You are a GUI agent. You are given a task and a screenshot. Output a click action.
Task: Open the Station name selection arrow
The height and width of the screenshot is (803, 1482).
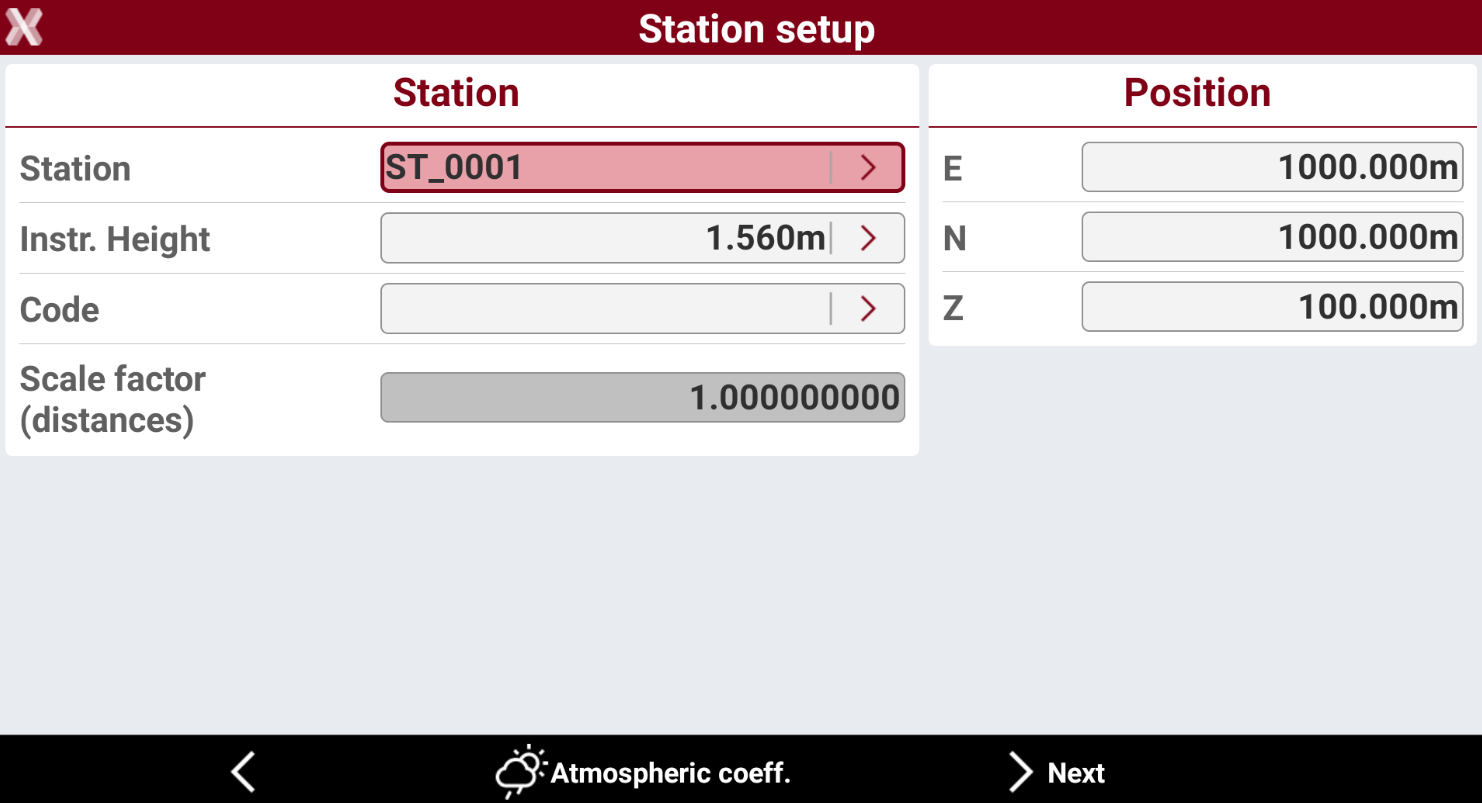pyautogui.click(x=868, y=168)
